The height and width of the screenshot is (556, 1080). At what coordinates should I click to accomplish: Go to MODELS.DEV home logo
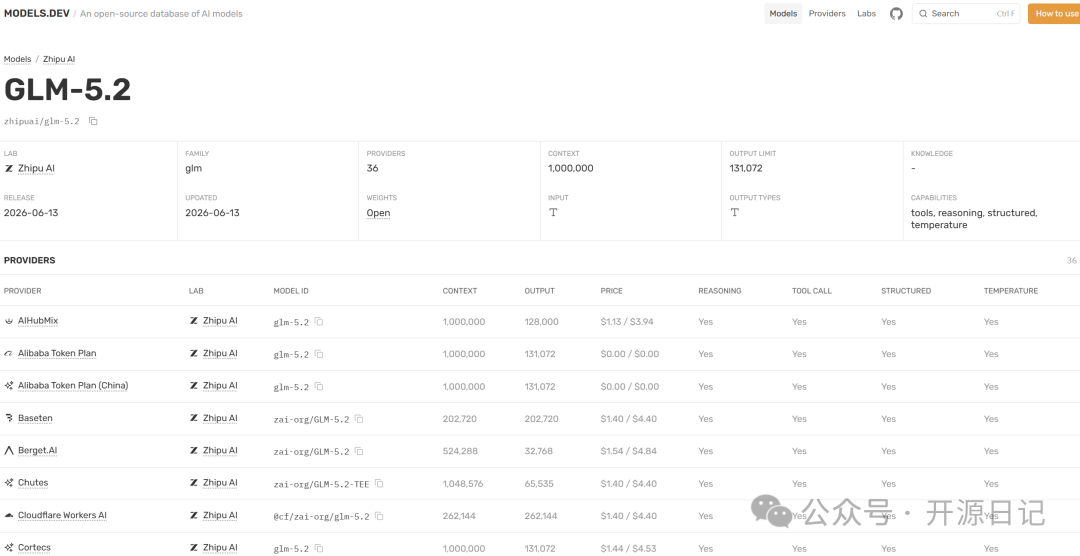point(37,14)
